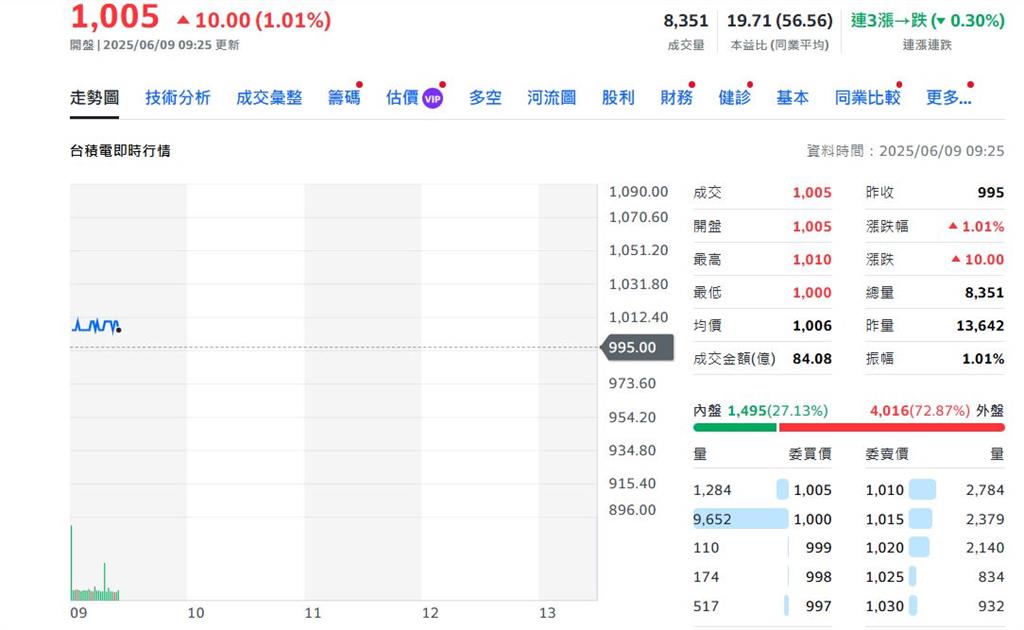Click the 資料時間 timestamp text
The image size is (1024, 630).
click(x=905, y=151)
